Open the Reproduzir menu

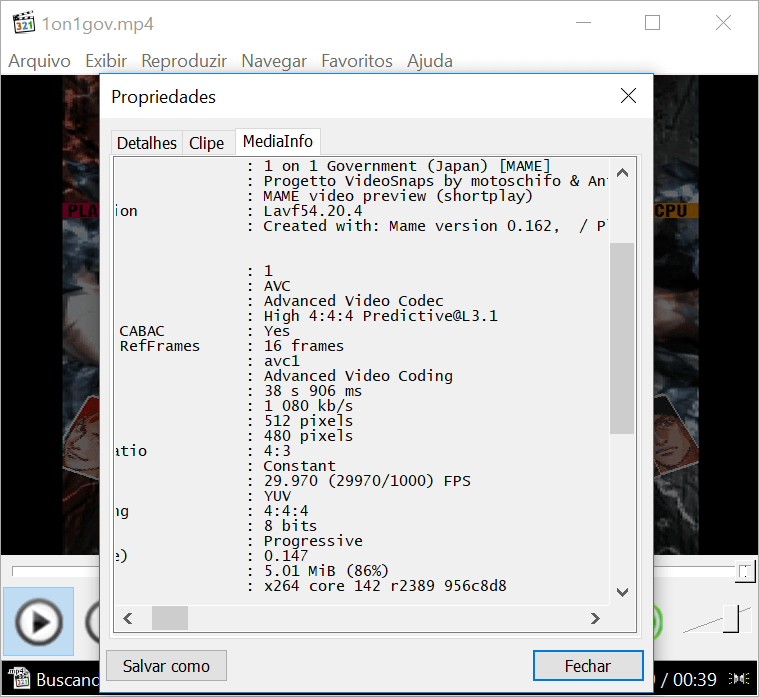coord(184,61)
